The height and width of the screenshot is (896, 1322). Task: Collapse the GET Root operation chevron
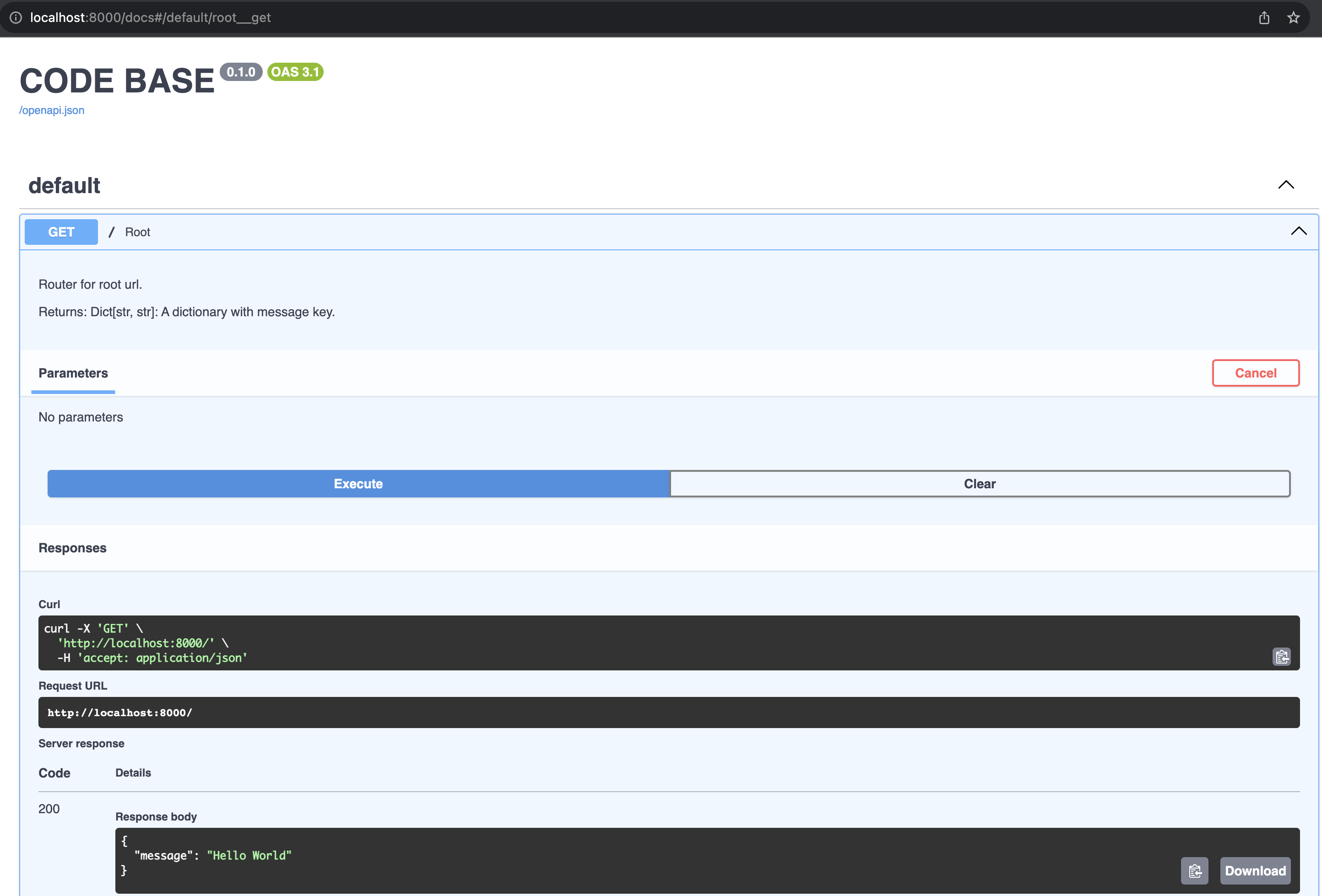click(1299, 231)
